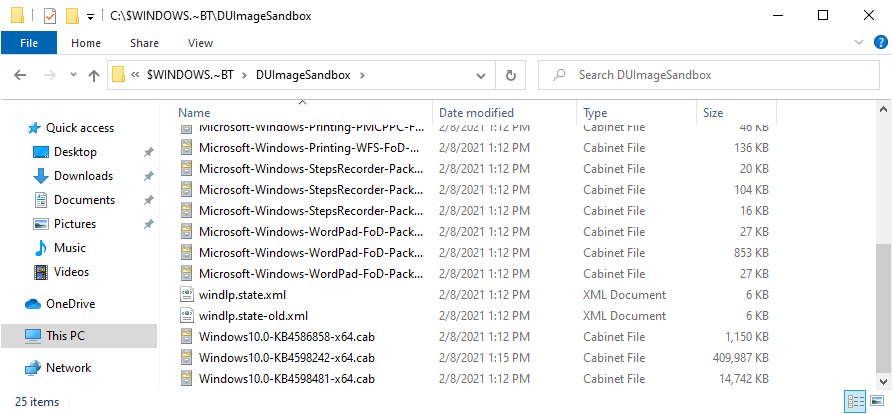The image size is (893, 414).
Task: Select the windlp.state.xml file
Action: click(x=242, y=295)
